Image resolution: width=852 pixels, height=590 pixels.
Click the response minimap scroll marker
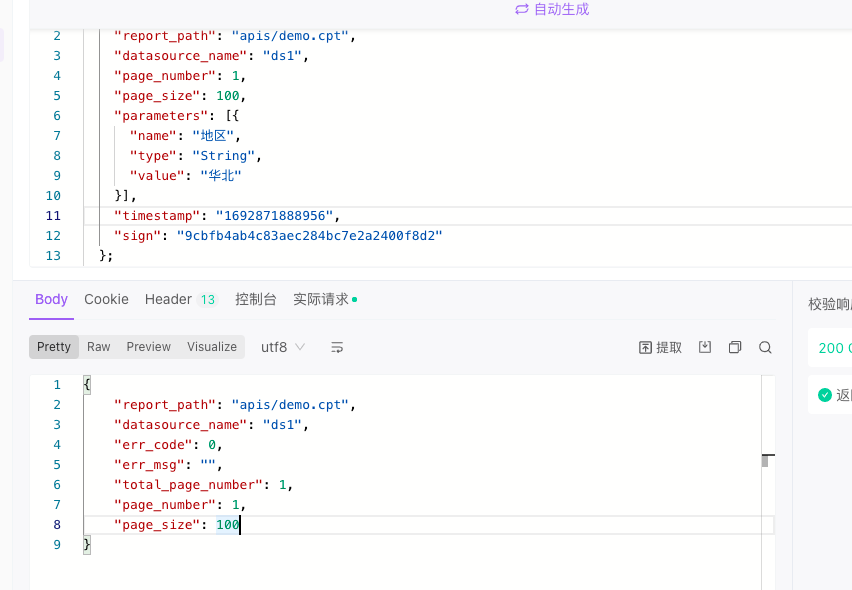coord(768,460)
